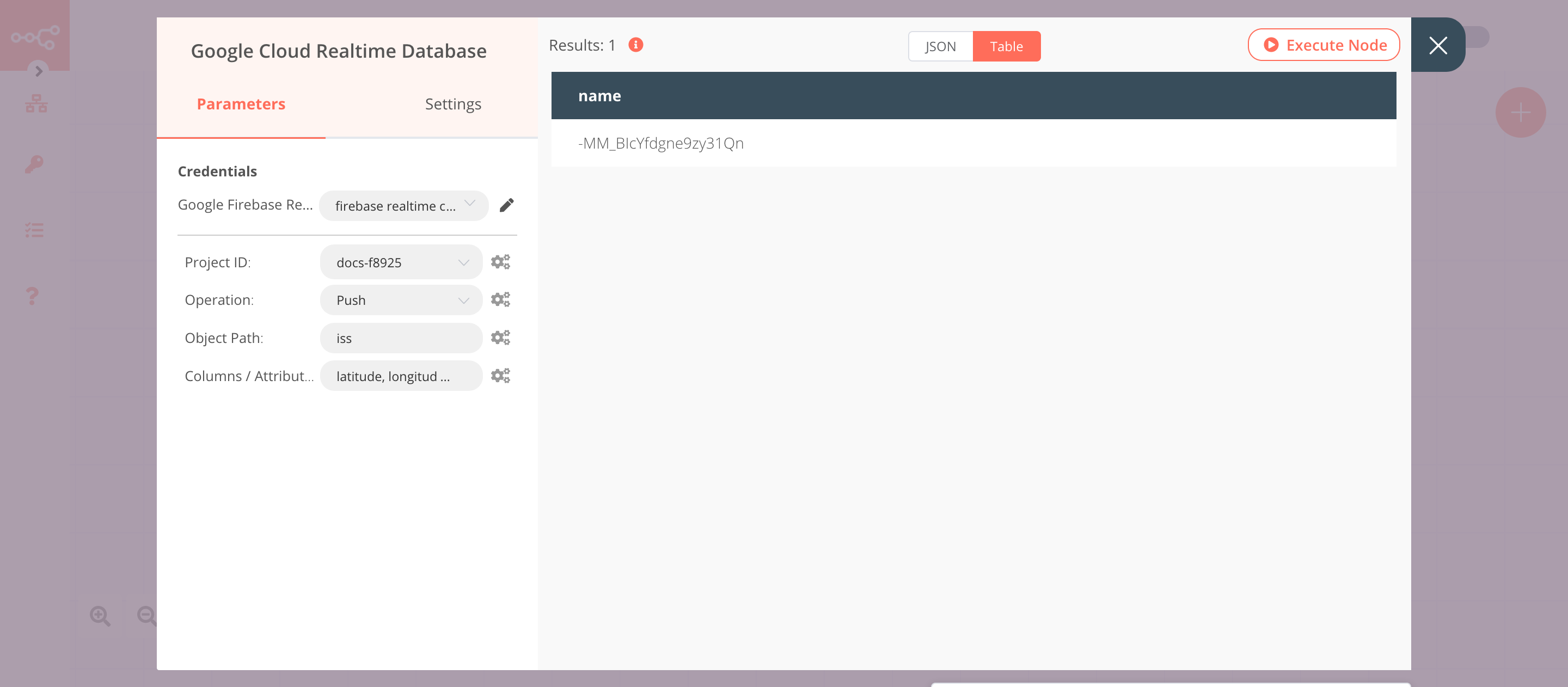1568x687 pixels.
Task: Select the Settings tab in parameters panel
Action: (453, 104)
